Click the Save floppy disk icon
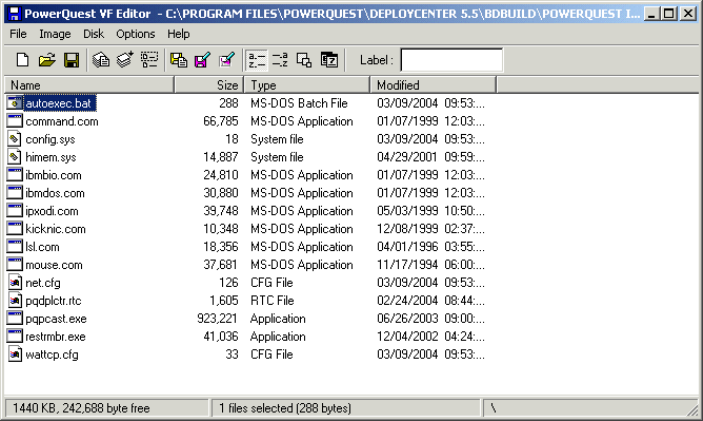This screenshot has height=421, width=703. [x=71, y=60]
